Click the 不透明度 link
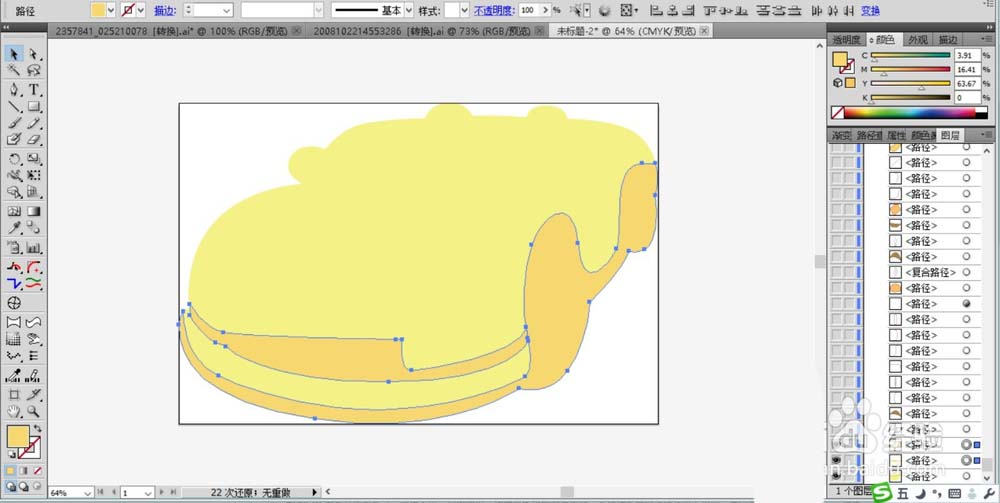 494,11
